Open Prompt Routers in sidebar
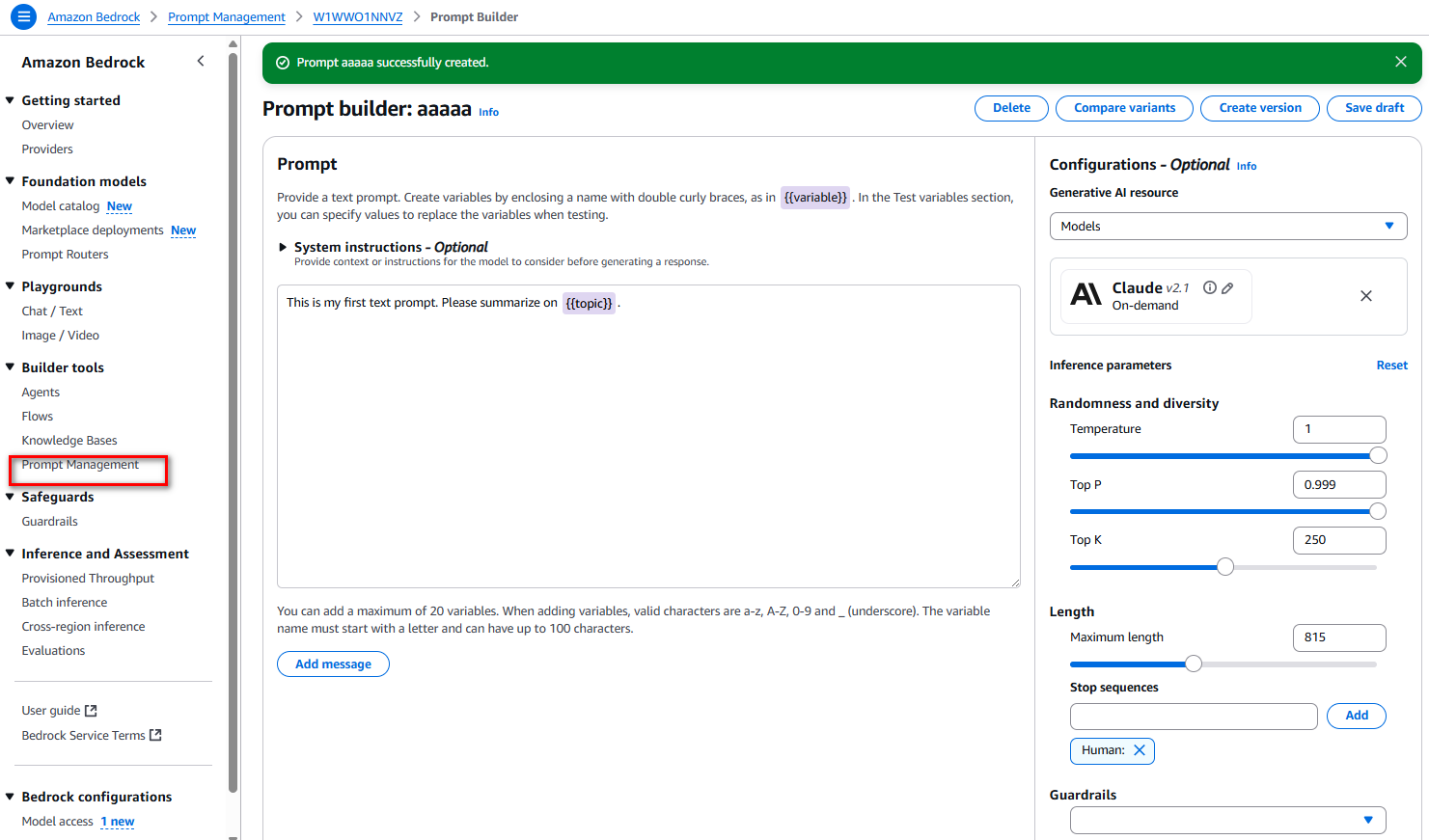Screen dimensions: 1429x840 [x=65, y=255]
